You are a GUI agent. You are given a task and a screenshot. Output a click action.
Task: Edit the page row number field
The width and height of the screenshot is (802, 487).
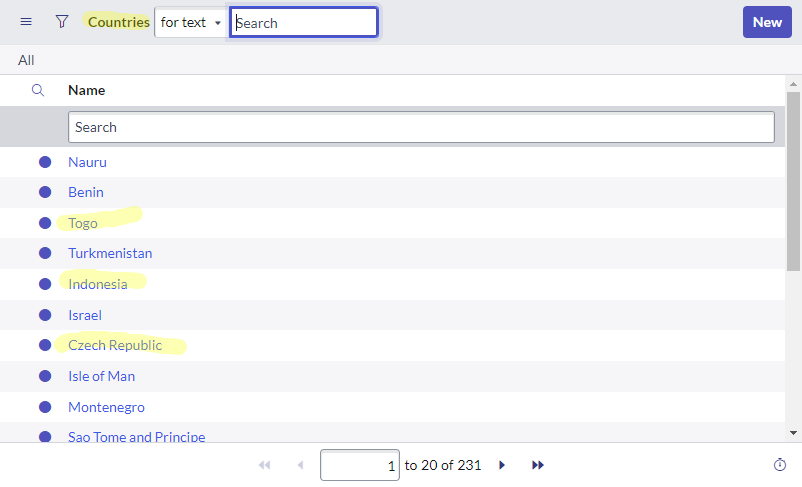(360, 465)
